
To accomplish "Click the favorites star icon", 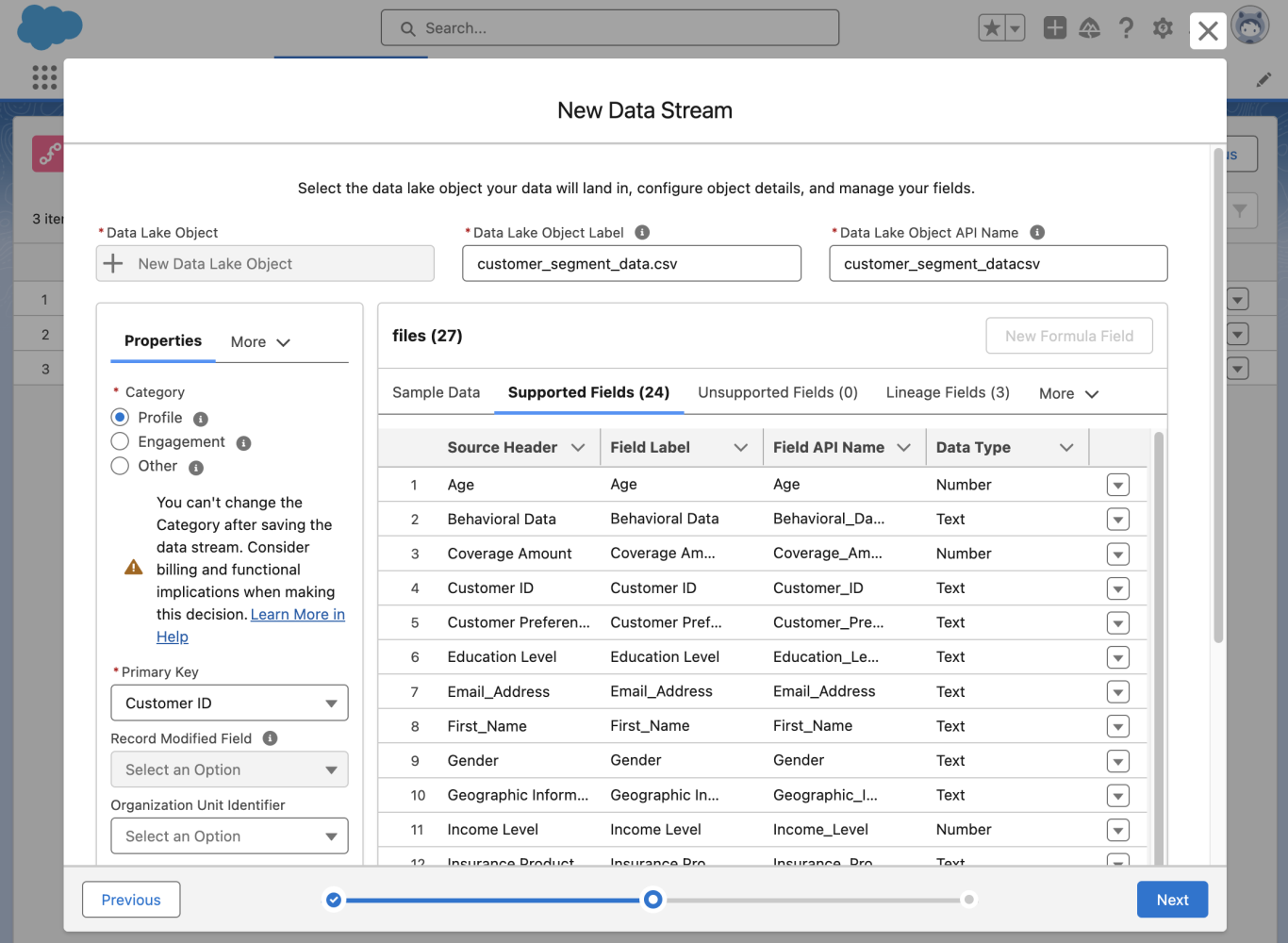I will 993,27.
